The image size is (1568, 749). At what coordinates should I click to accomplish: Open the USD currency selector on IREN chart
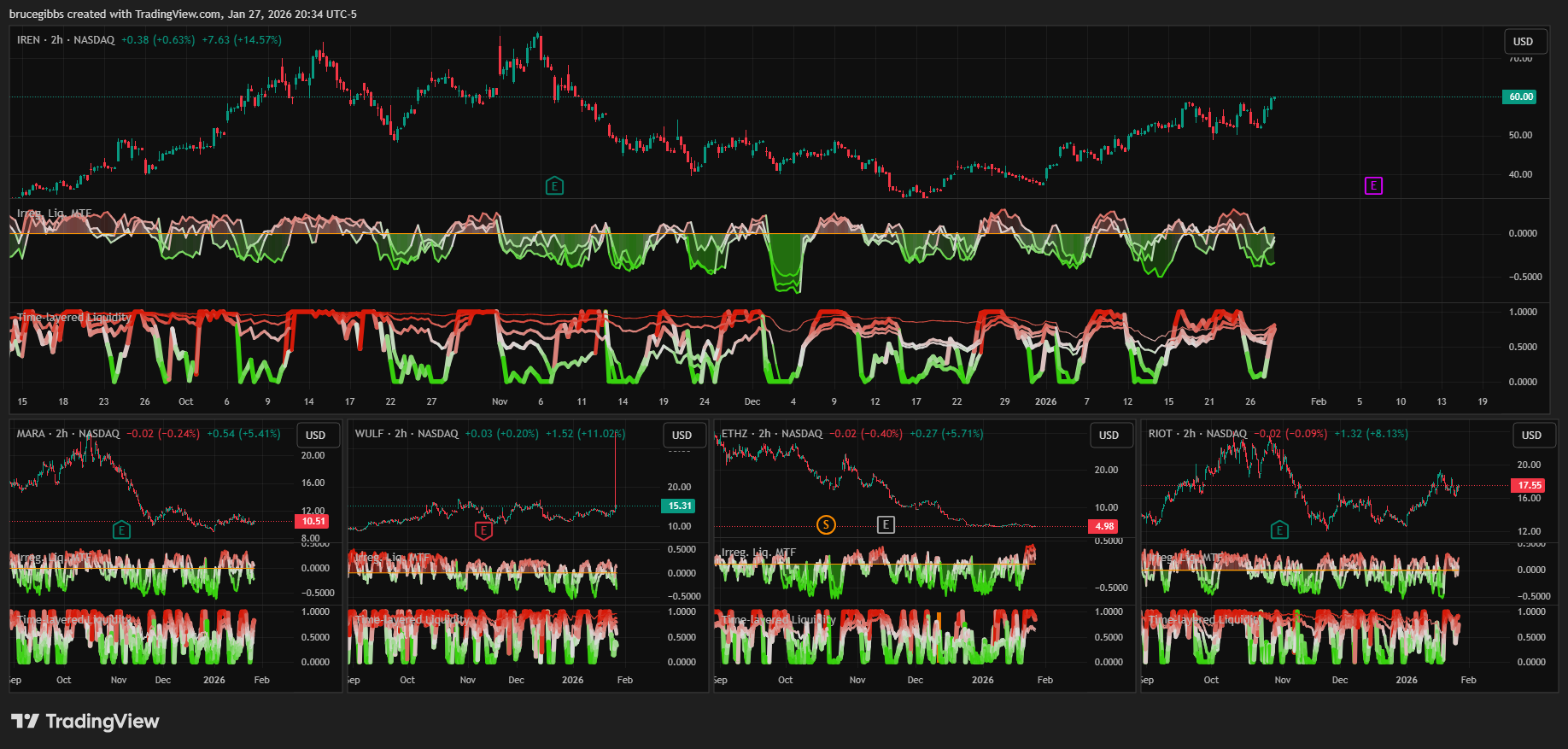coord(1523,42)
